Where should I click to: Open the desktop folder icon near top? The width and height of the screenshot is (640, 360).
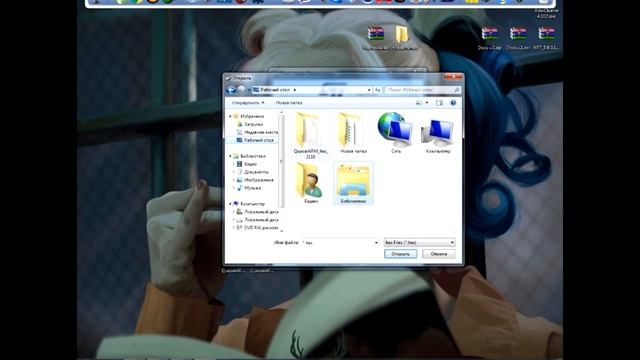pos(402,35)
